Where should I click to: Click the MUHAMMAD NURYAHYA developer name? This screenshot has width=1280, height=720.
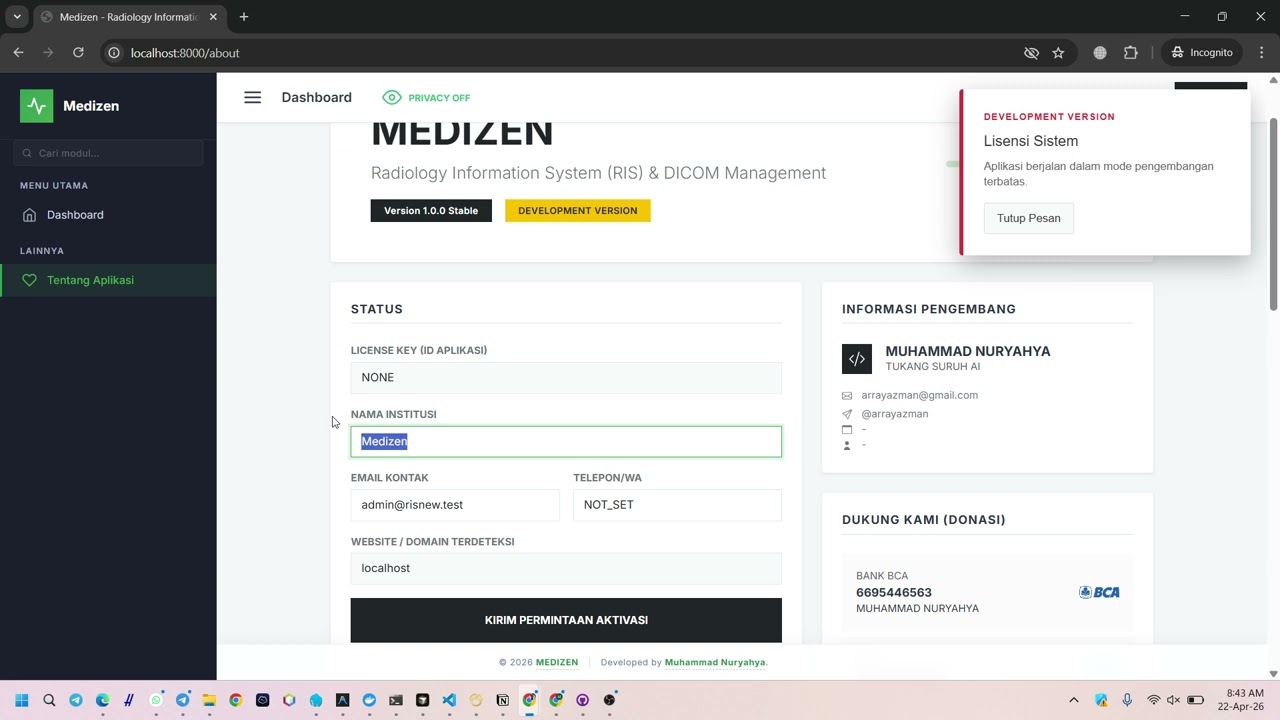pyautogui.click(x=968, y=351)
